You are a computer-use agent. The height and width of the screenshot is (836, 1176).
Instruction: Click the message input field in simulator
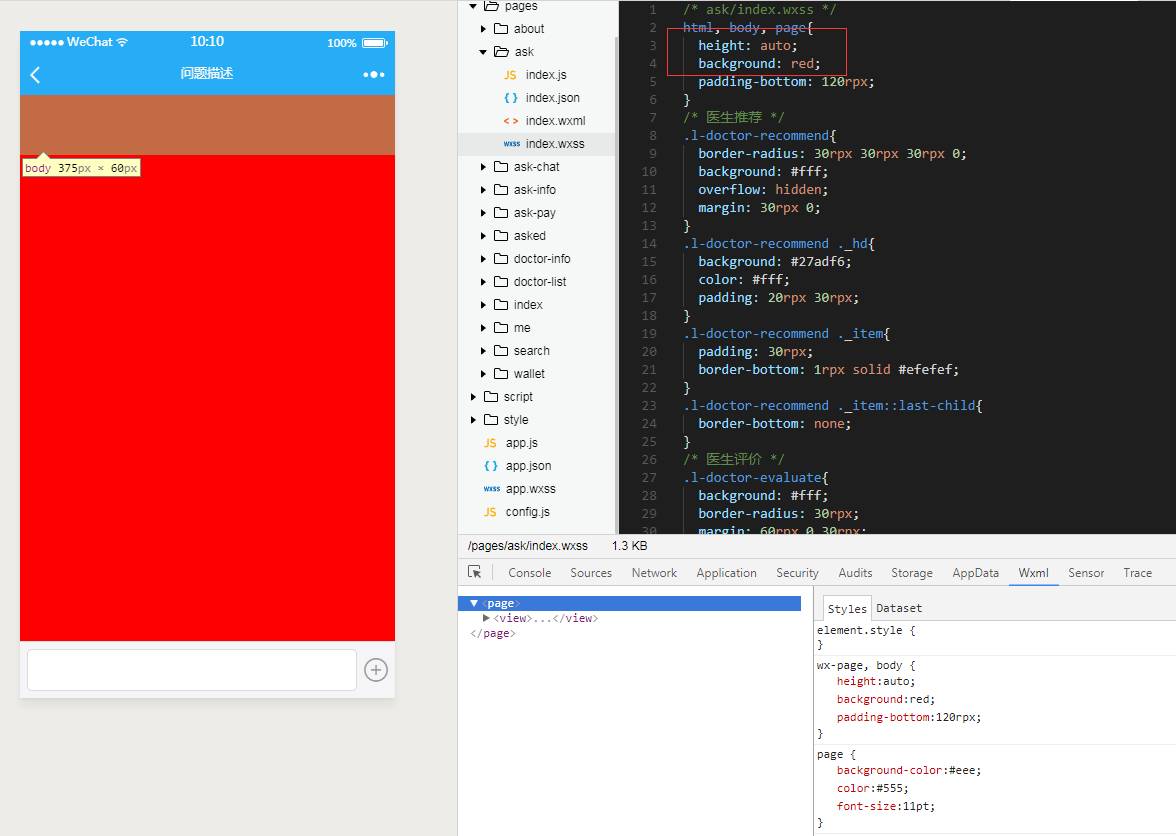[x=192, y=670]
